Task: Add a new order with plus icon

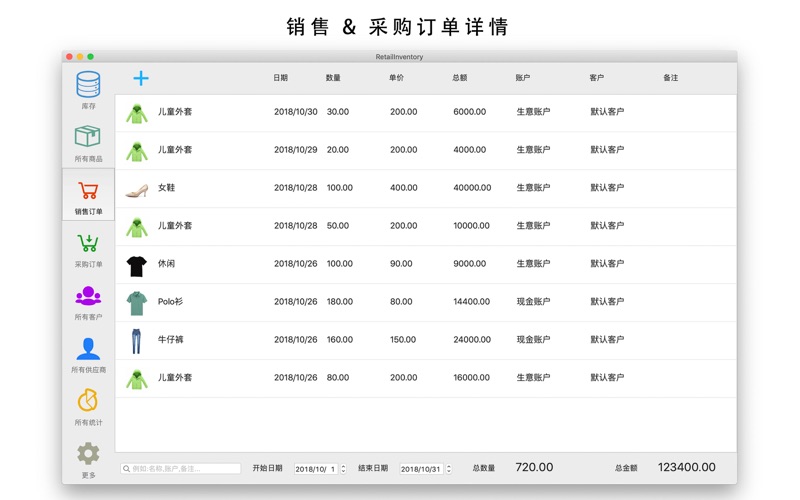Action: (141, 78)
